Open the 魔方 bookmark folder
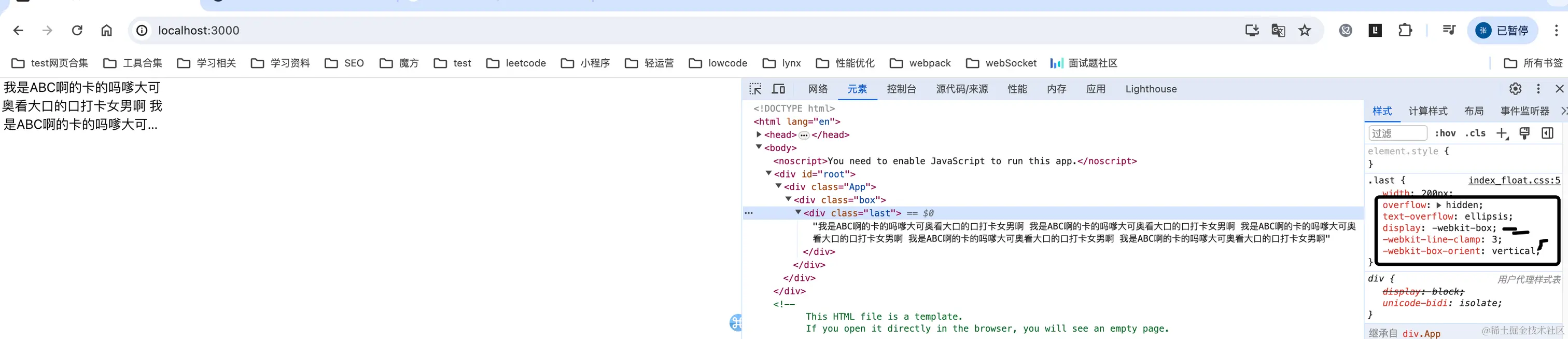Screen dimensions: 1568x339 point(399,63)
